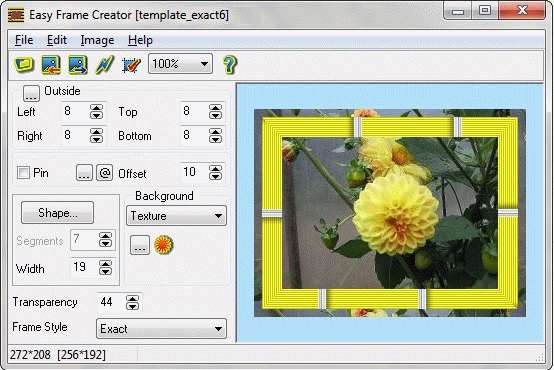Screen dimensions: 554x370
Task: Click the crop checkmark toolbar icon
Action: click(131, 65)
